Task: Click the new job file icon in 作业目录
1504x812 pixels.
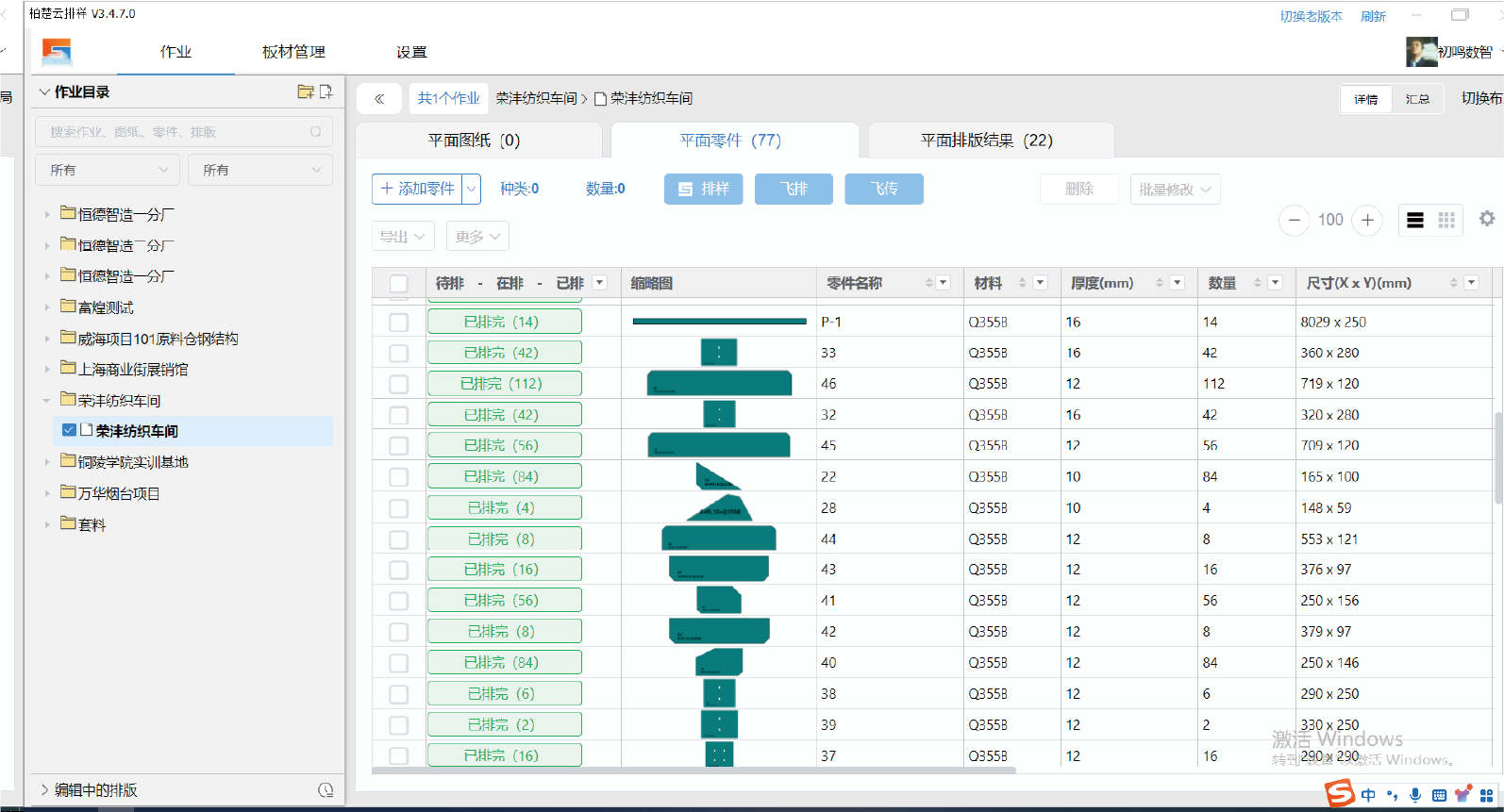Action: point(326,91)
